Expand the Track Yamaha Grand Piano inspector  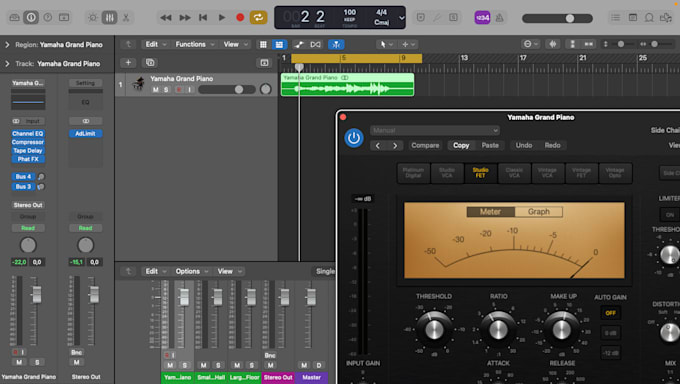7,64
